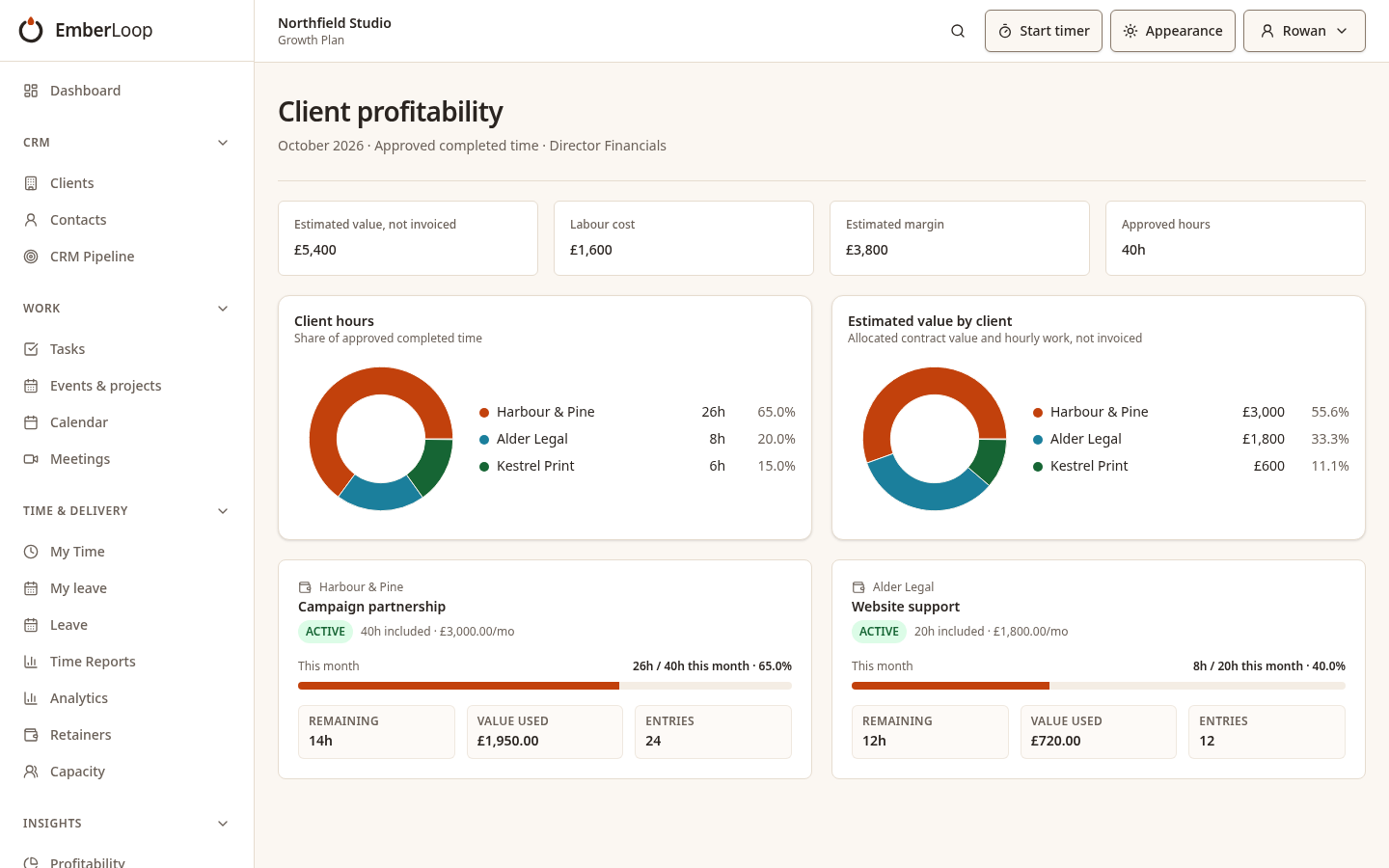Click the Alder Legal blue legend dot in Estimated value
Viewport: 1389px width, 868px height.
(1038, 440)
